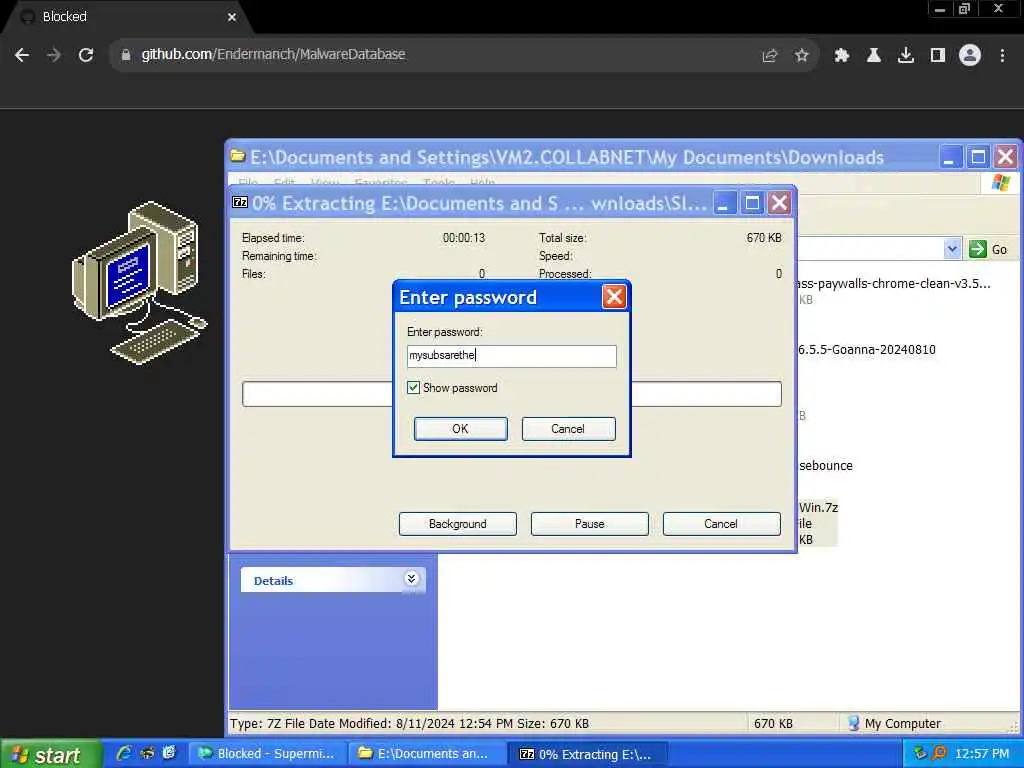The image size is (1024, 768).
Task: Click the flask extension icon in browser
Action: pos(874,56)
